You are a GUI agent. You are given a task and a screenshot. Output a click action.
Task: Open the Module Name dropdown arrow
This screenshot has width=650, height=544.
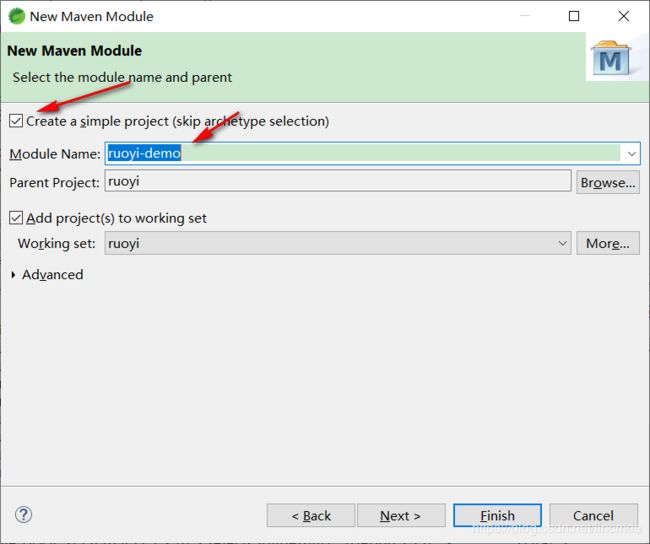630,154
